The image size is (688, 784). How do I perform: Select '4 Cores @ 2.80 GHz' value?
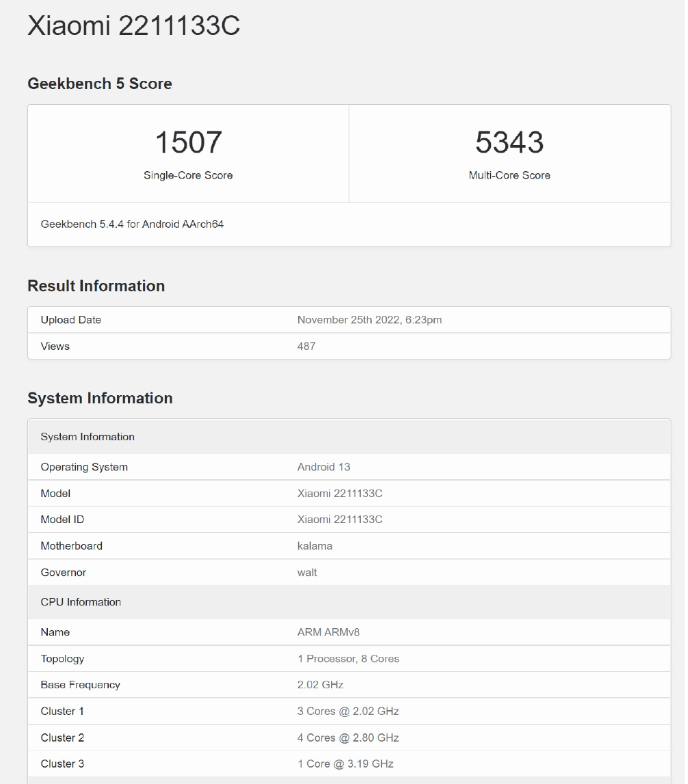pyautogui.click(x=348, y=738)
